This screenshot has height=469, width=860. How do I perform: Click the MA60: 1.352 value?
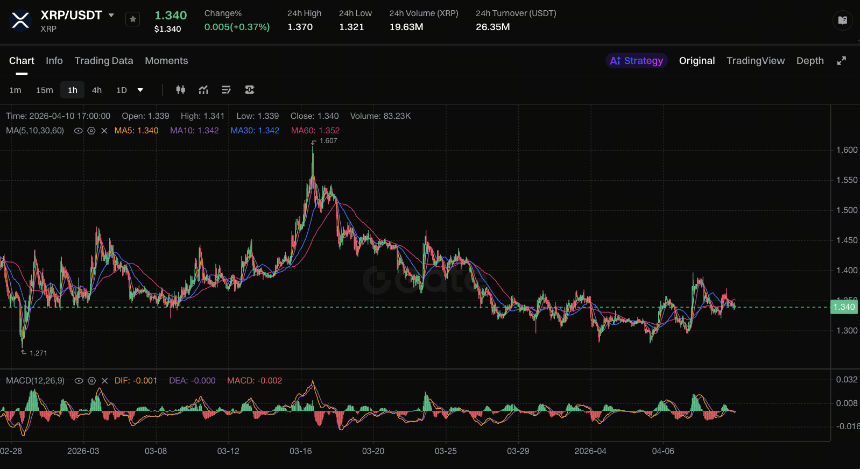pyautogui.click(x=315, y=131)
